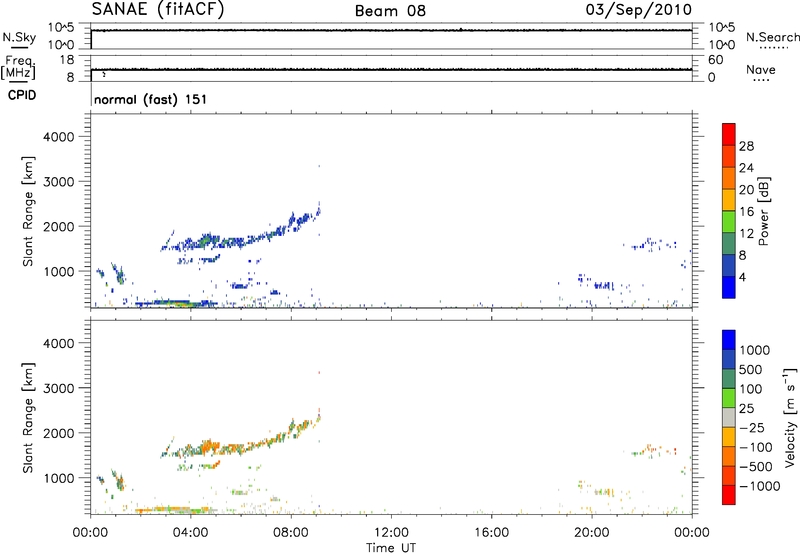Select the bright blue bottom Power color bar segment
Screen dimensions: 800x554
coord(729,287)
